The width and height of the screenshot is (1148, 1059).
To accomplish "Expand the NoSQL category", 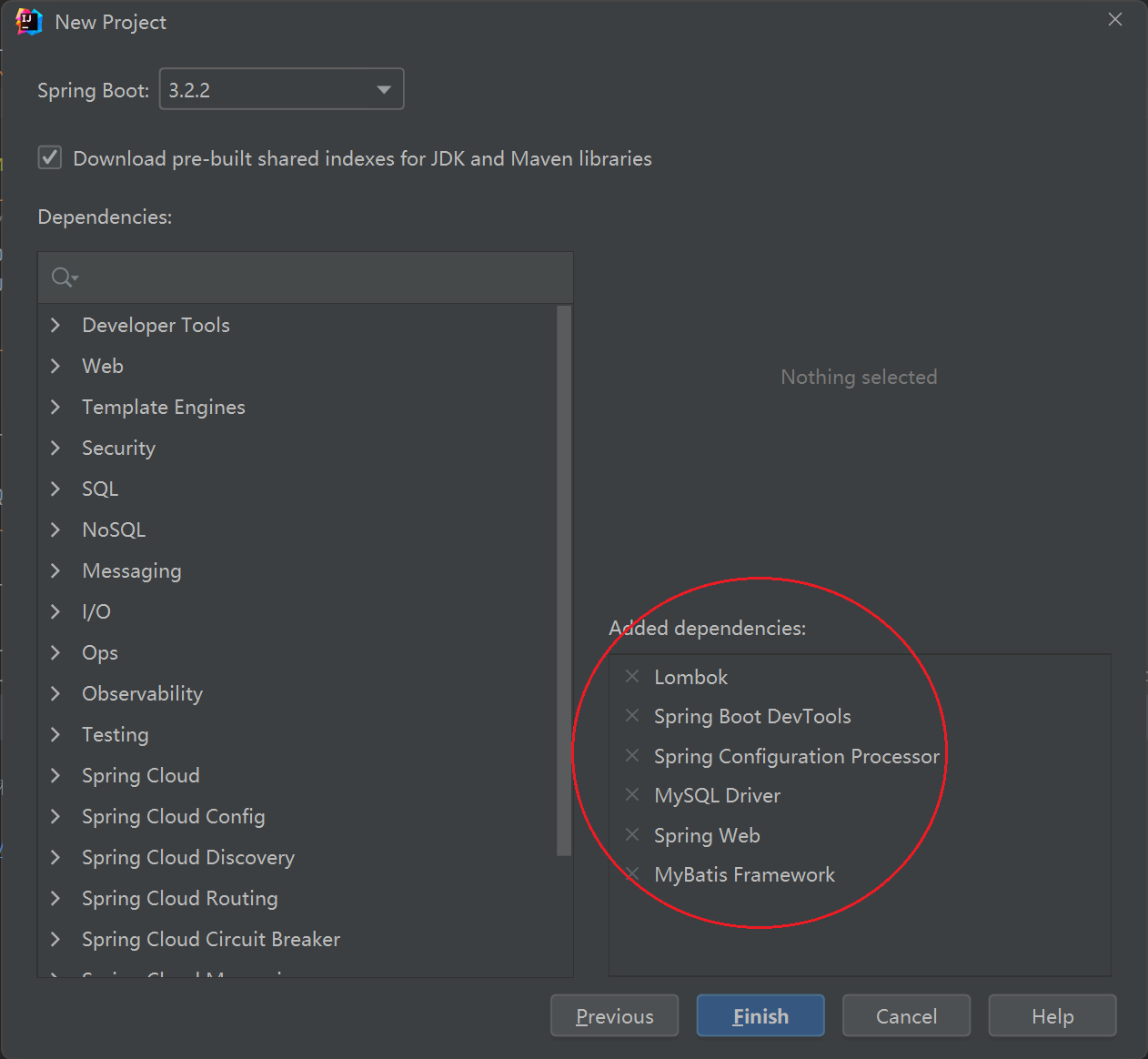I will coord(55,529).
